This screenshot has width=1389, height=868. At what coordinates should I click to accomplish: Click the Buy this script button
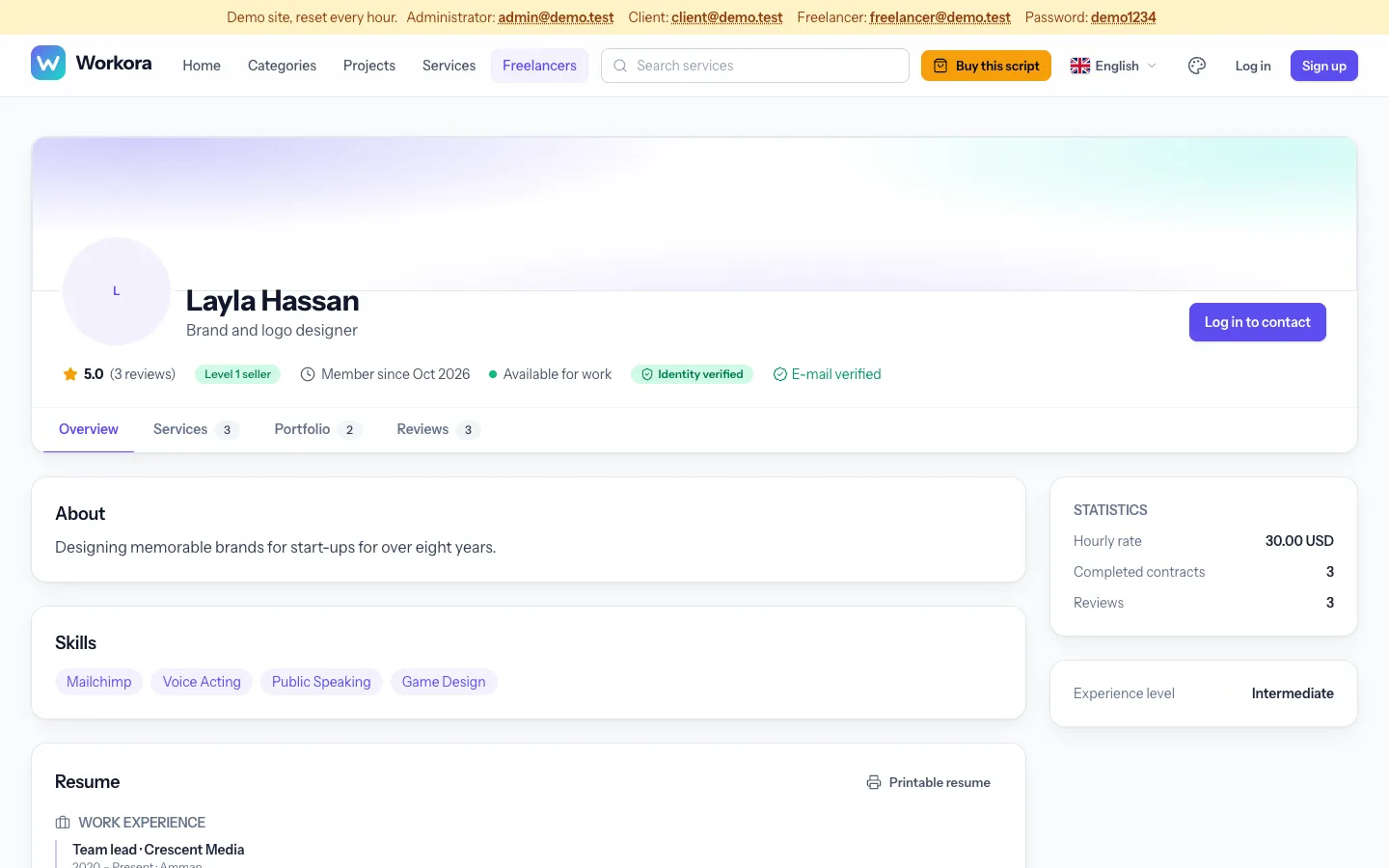pyautogui.click(x=986, y=66)
